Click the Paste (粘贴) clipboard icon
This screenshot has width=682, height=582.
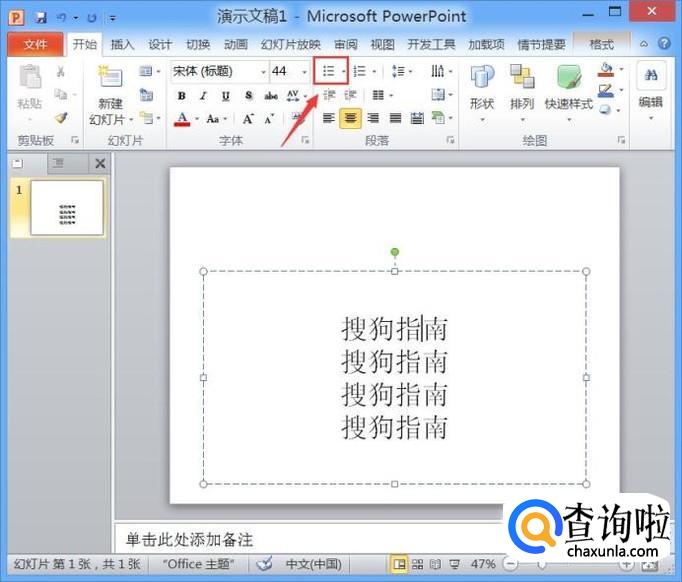point(30,77)
